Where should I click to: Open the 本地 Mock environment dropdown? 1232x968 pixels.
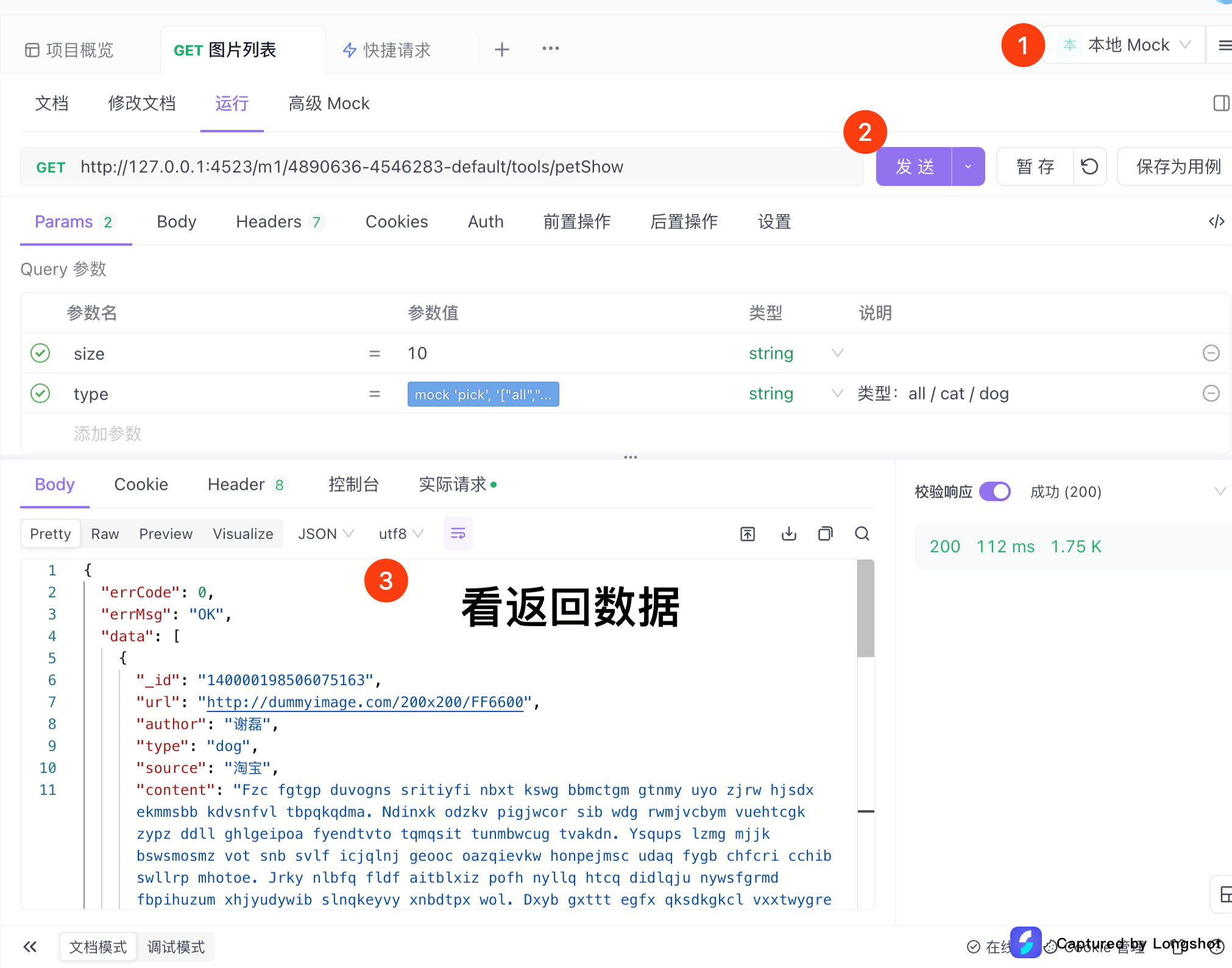[1126, 45]
